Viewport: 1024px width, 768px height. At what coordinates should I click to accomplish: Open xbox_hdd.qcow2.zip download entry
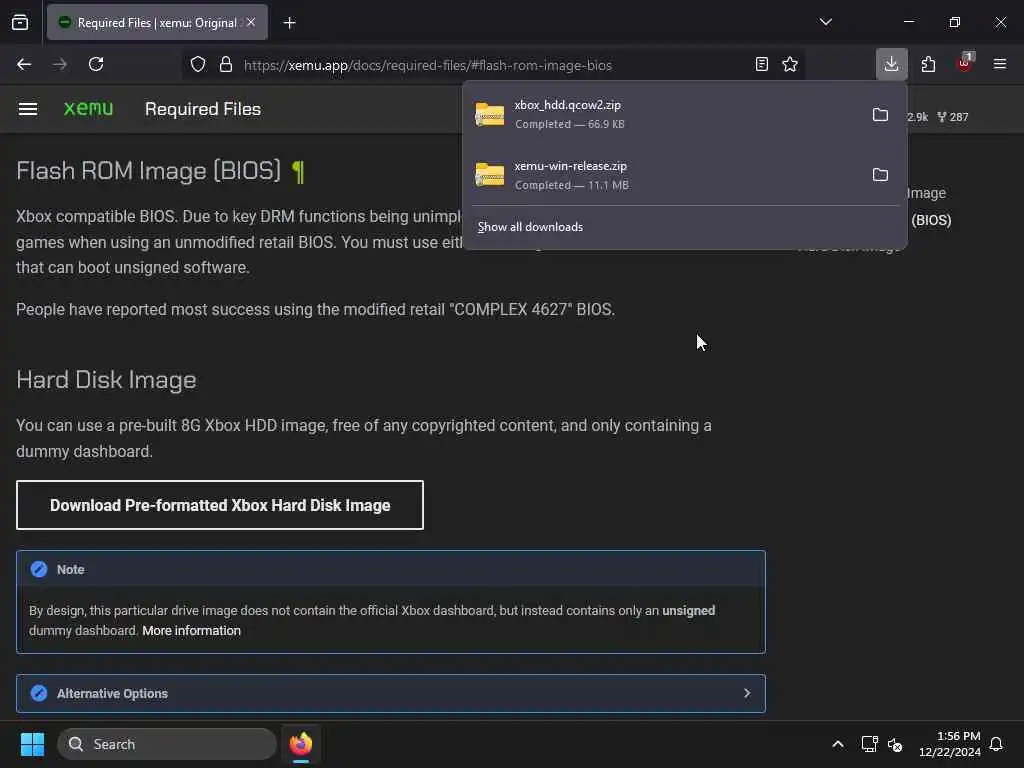click(x=663, y=114)
